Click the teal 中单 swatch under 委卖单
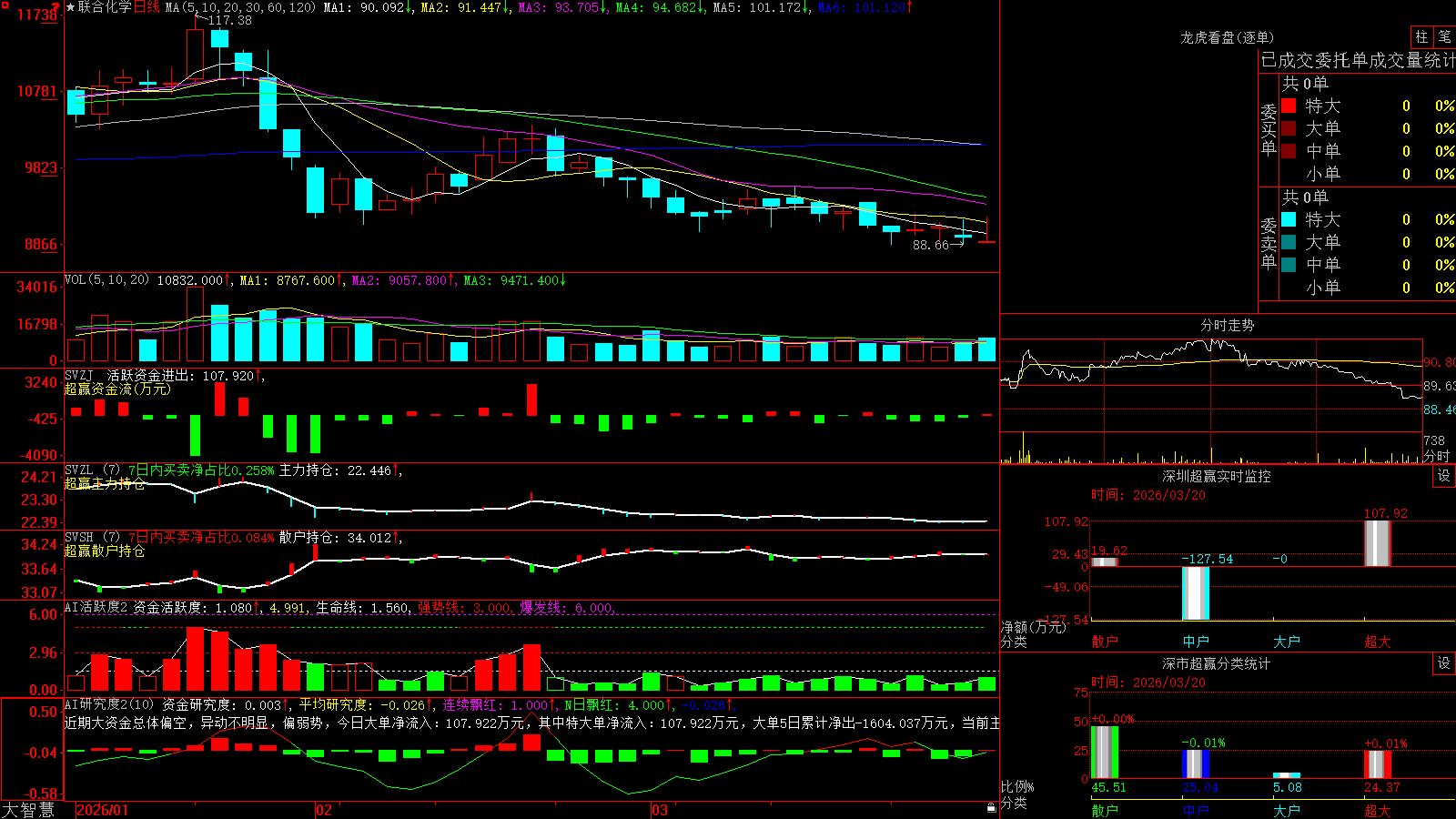The height and width of the screenshot is (819, 1456). 1289,265
